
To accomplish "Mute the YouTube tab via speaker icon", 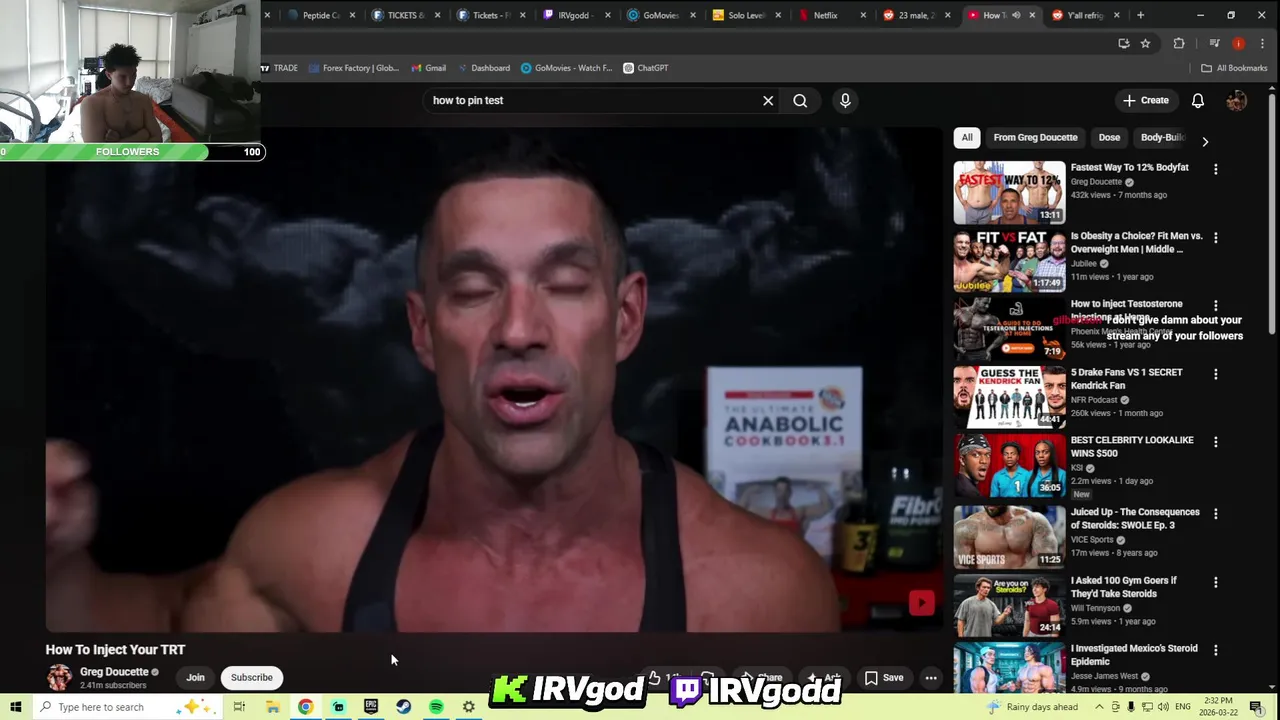I will click(x=1016, y=15).
